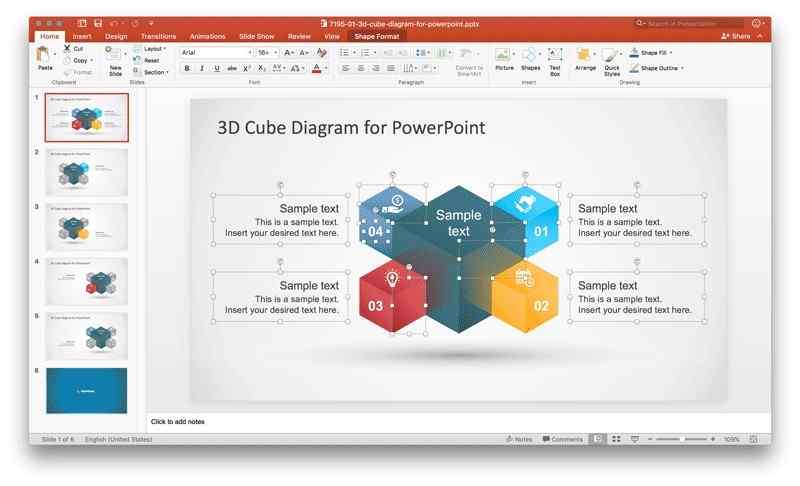The height and width of the screenshot is (486, 800).
Task: Switch to the Design tab
Action: 116,36
